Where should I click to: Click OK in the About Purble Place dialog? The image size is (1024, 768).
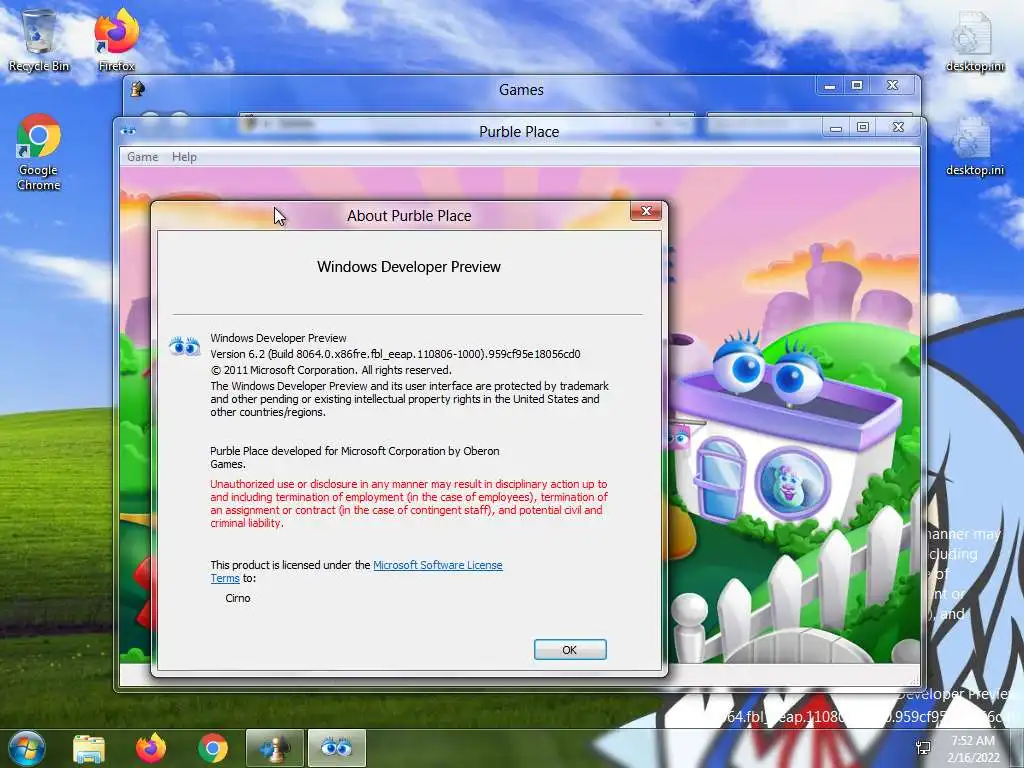(569, 650)
